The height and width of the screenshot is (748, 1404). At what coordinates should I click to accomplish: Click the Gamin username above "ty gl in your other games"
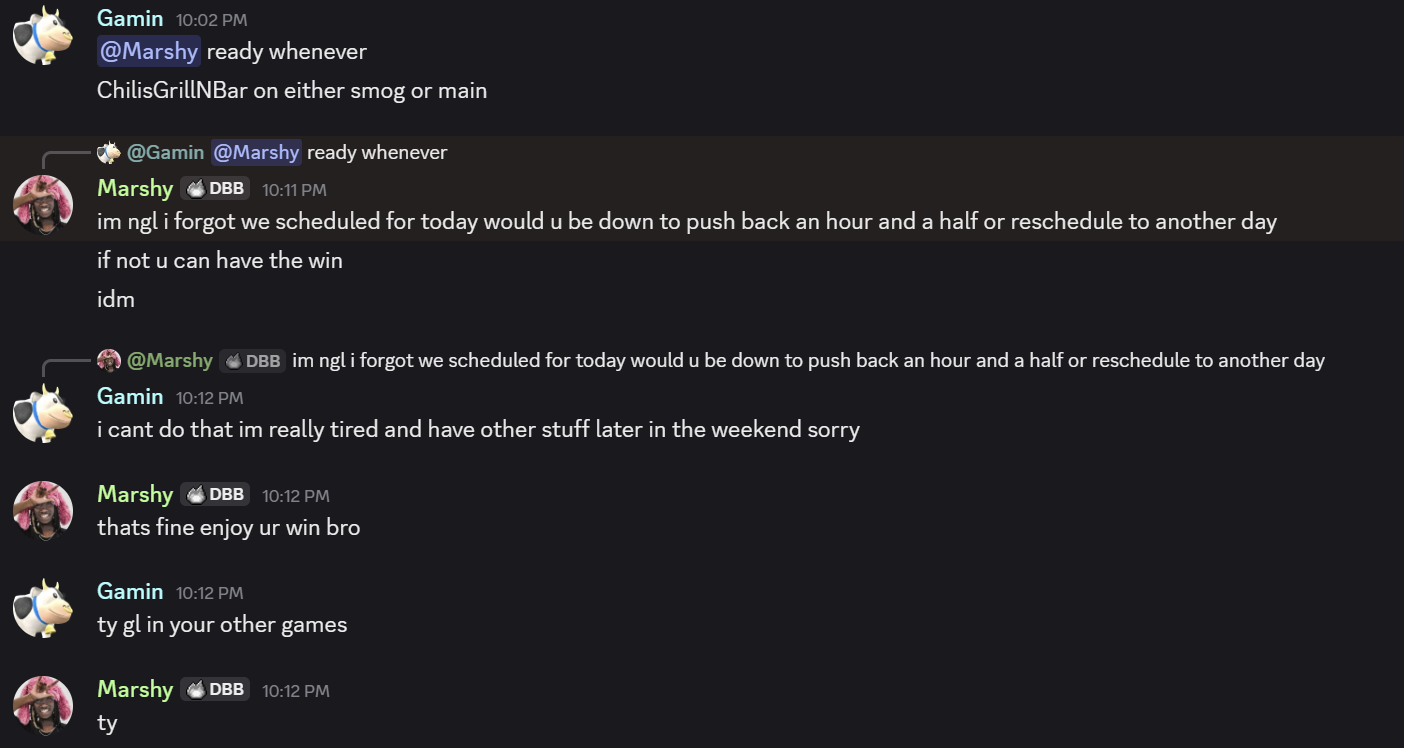(x=130, y=591)
